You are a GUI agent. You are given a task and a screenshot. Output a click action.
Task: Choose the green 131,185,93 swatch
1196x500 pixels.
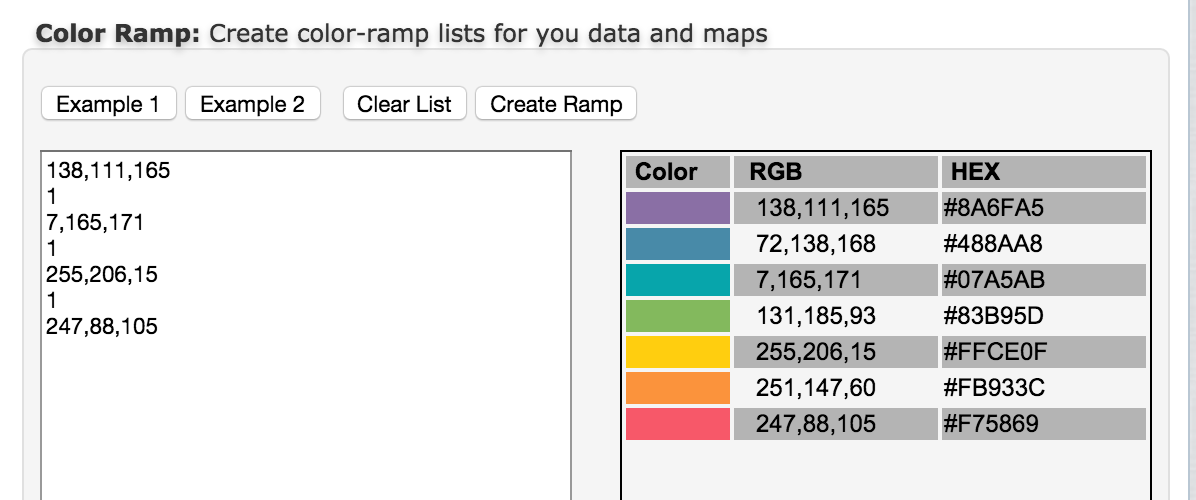coord(678,316)
